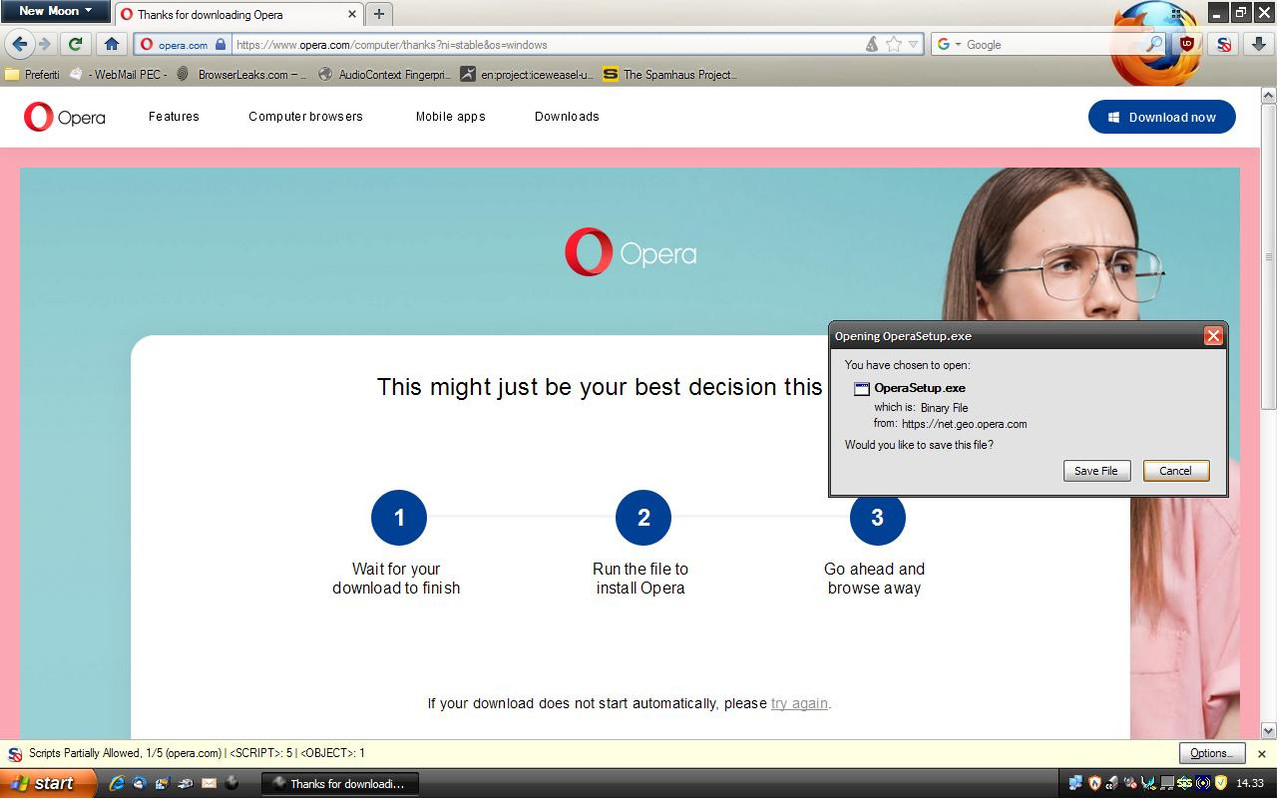Click the step 1 circle
Viewport: 1280px width, 800px height.
click(x=399, y=518)
